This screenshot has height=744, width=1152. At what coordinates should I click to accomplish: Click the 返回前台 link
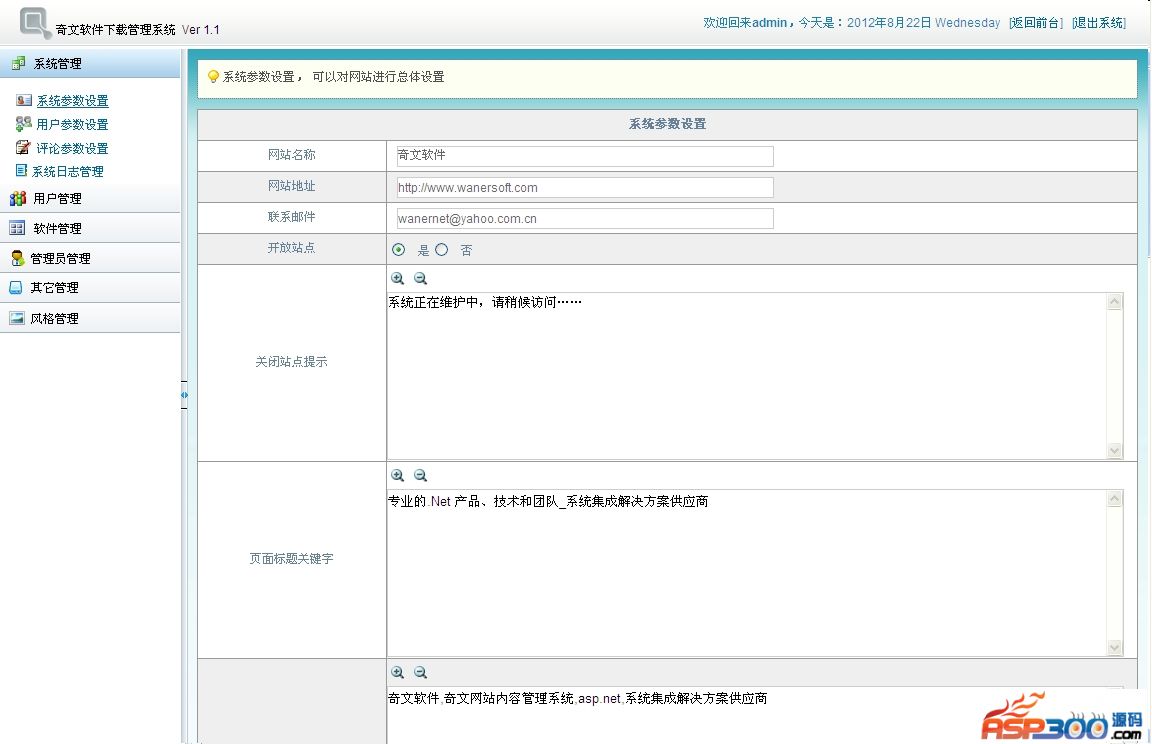pyautogui.click(x=1035, y=23)
